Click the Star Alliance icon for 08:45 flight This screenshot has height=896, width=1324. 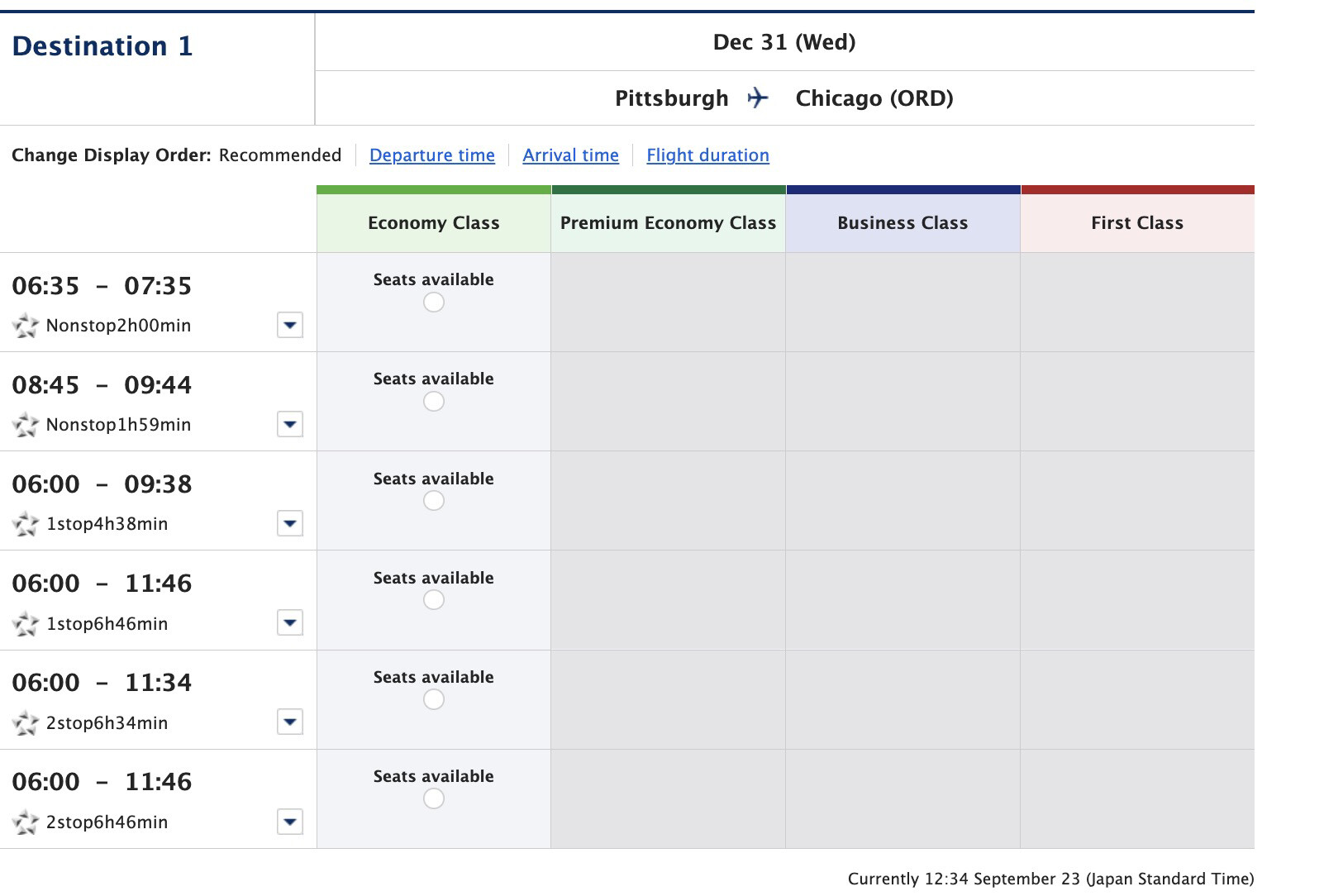(26, 425)
